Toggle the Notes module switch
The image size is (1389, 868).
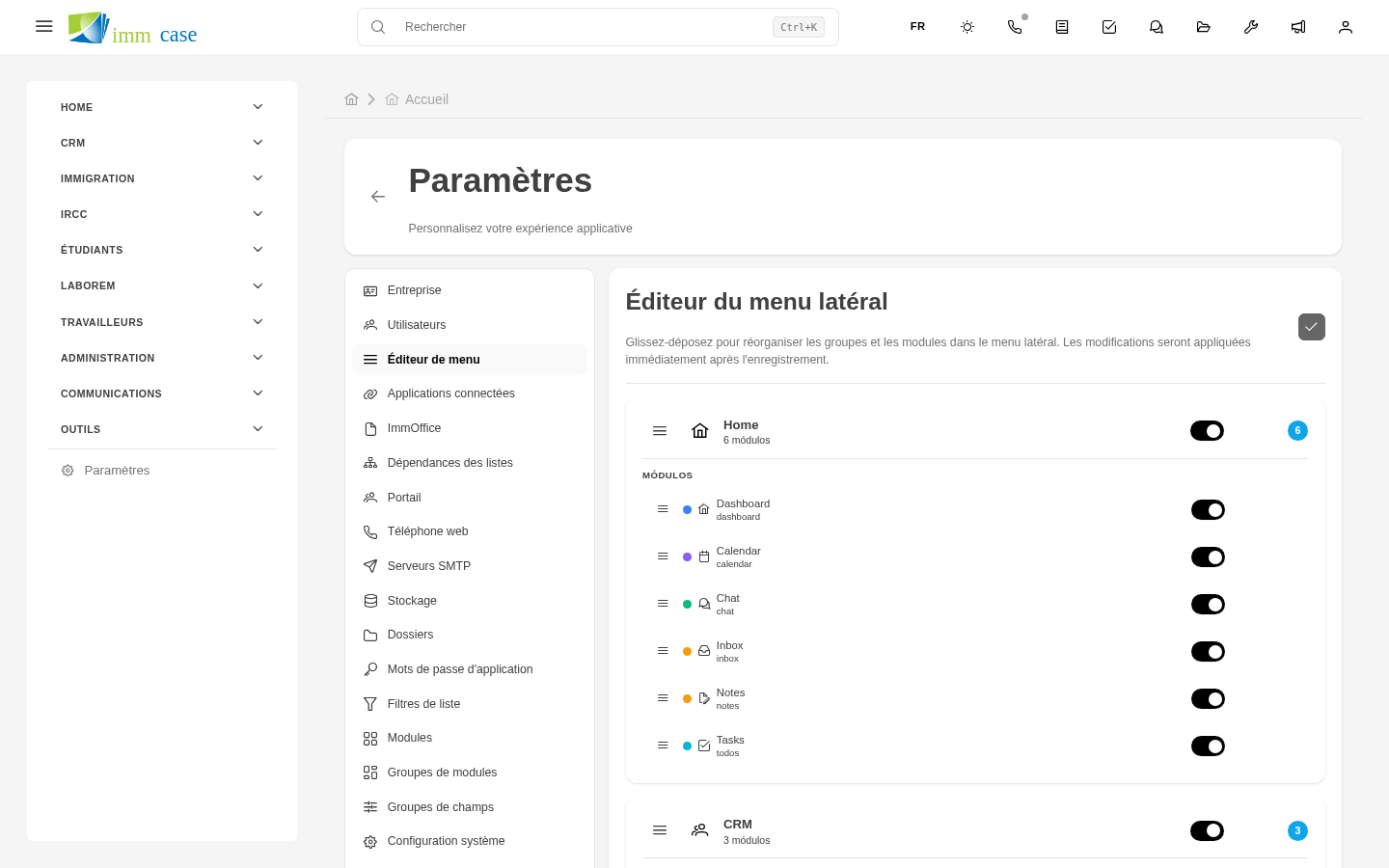tap(1208, 698)
